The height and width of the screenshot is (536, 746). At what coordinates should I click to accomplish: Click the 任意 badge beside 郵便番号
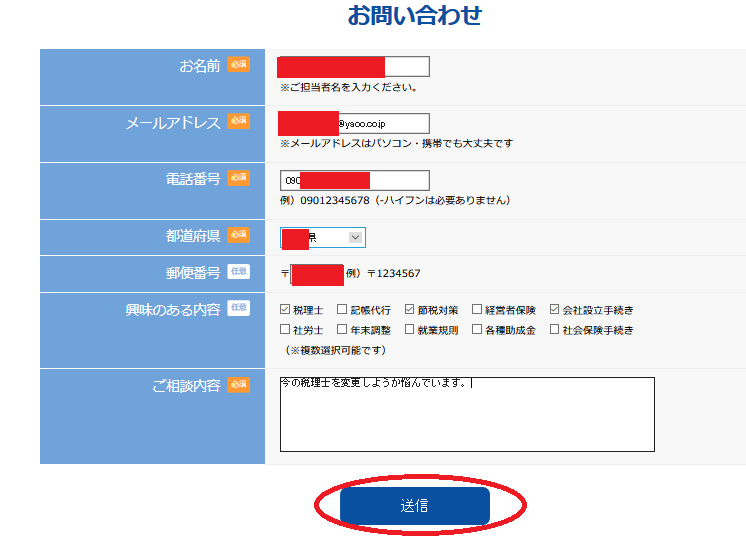[x=238, y=271]
